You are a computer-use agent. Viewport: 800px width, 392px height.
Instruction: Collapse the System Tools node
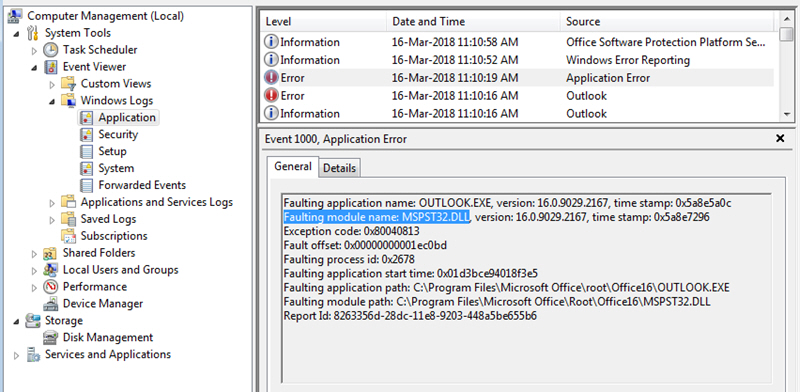[16, 34]
